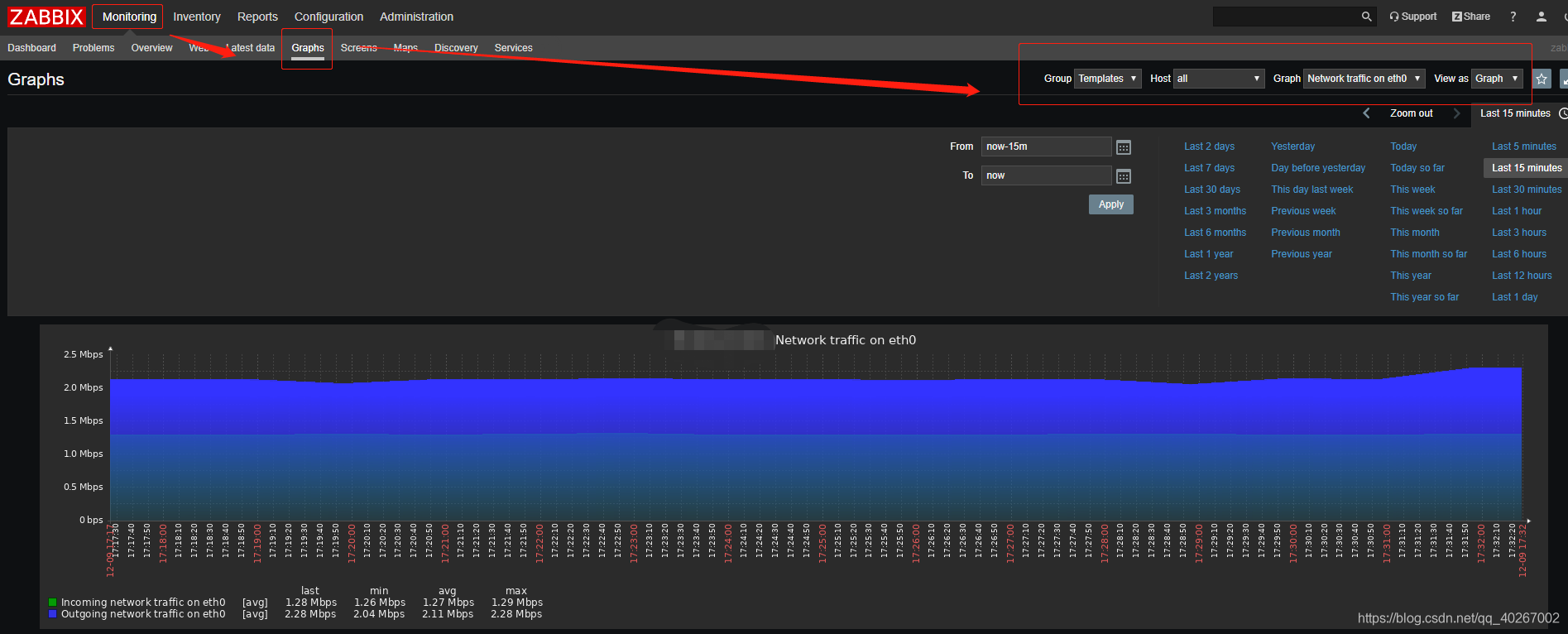Focus the From time input field

click(1046, 146)
